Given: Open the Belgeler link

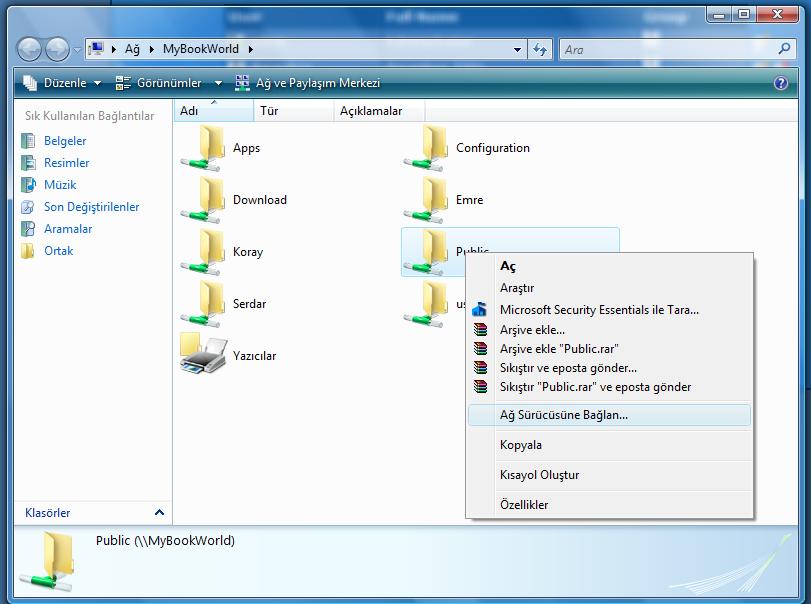Looking at the screenshot, I should click(x=65, y=141).
